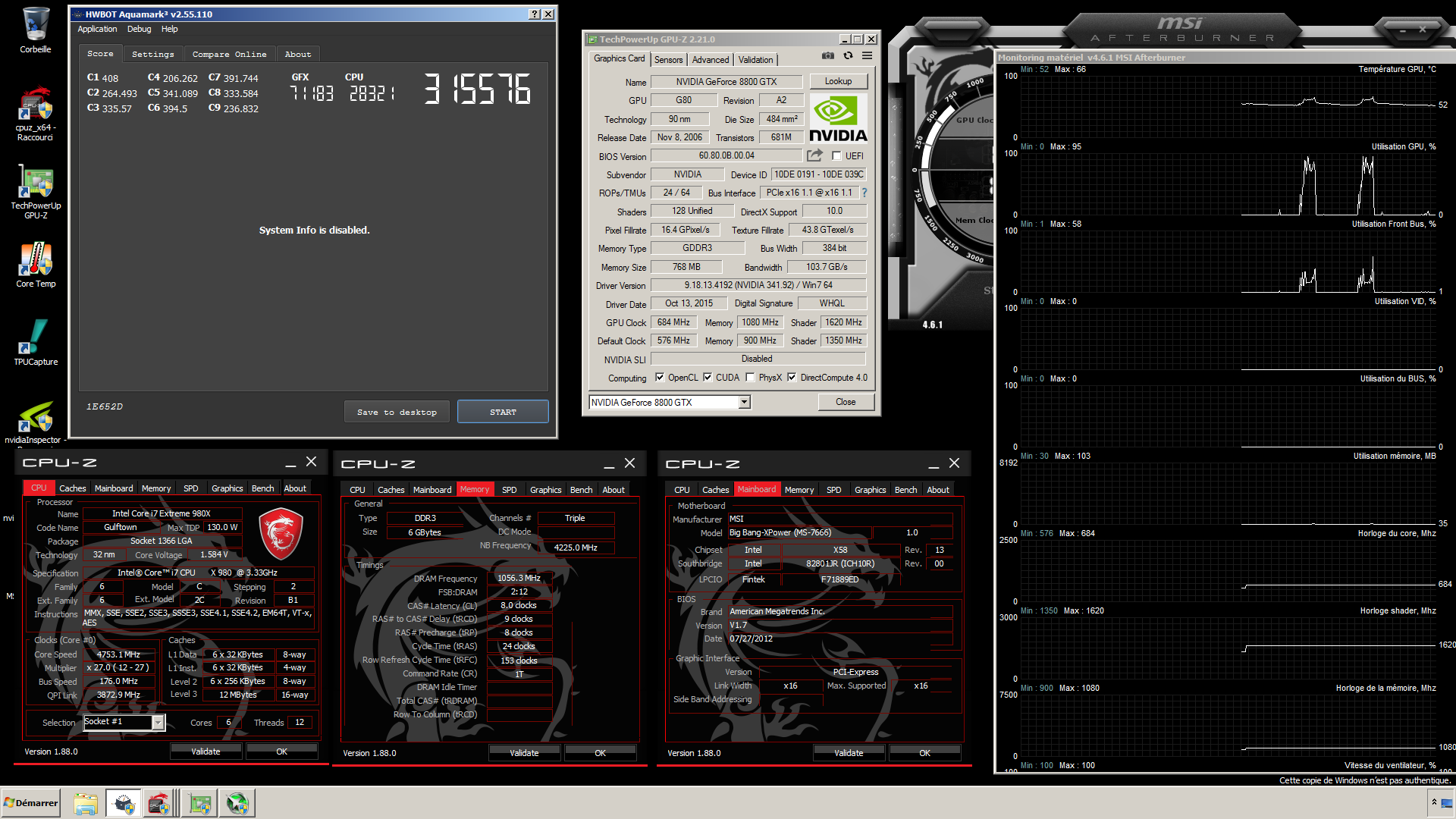Click Validate in CPU-Z processor window
The width and height of the screenshot is (1456, 819).
click(x=206, y=752)
